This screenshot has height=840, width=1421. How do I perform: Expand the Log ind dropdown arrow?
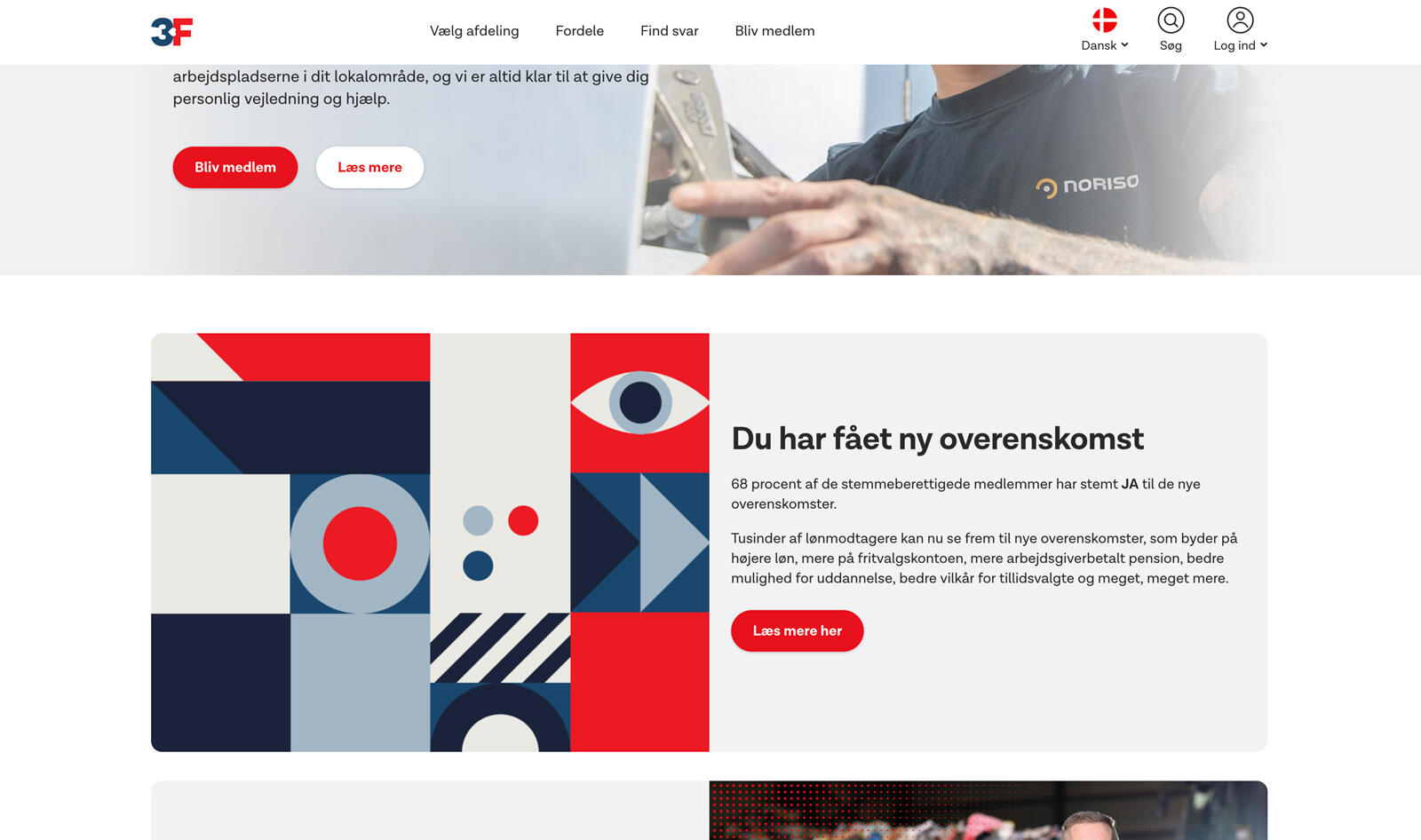pyautogui.click(x=1264, y=44)
